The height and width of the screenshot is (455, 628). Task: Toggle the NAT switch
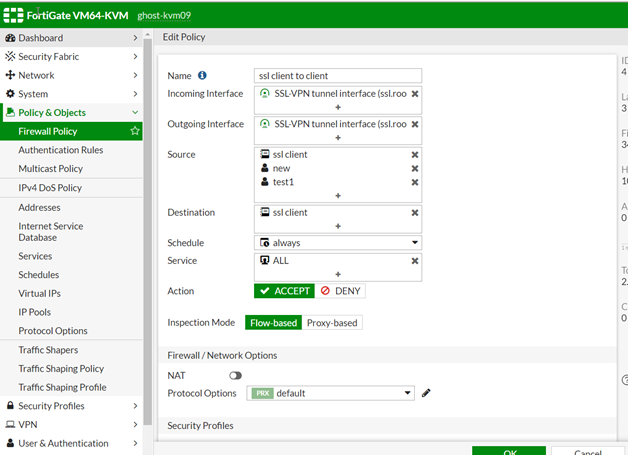(236, 375)
